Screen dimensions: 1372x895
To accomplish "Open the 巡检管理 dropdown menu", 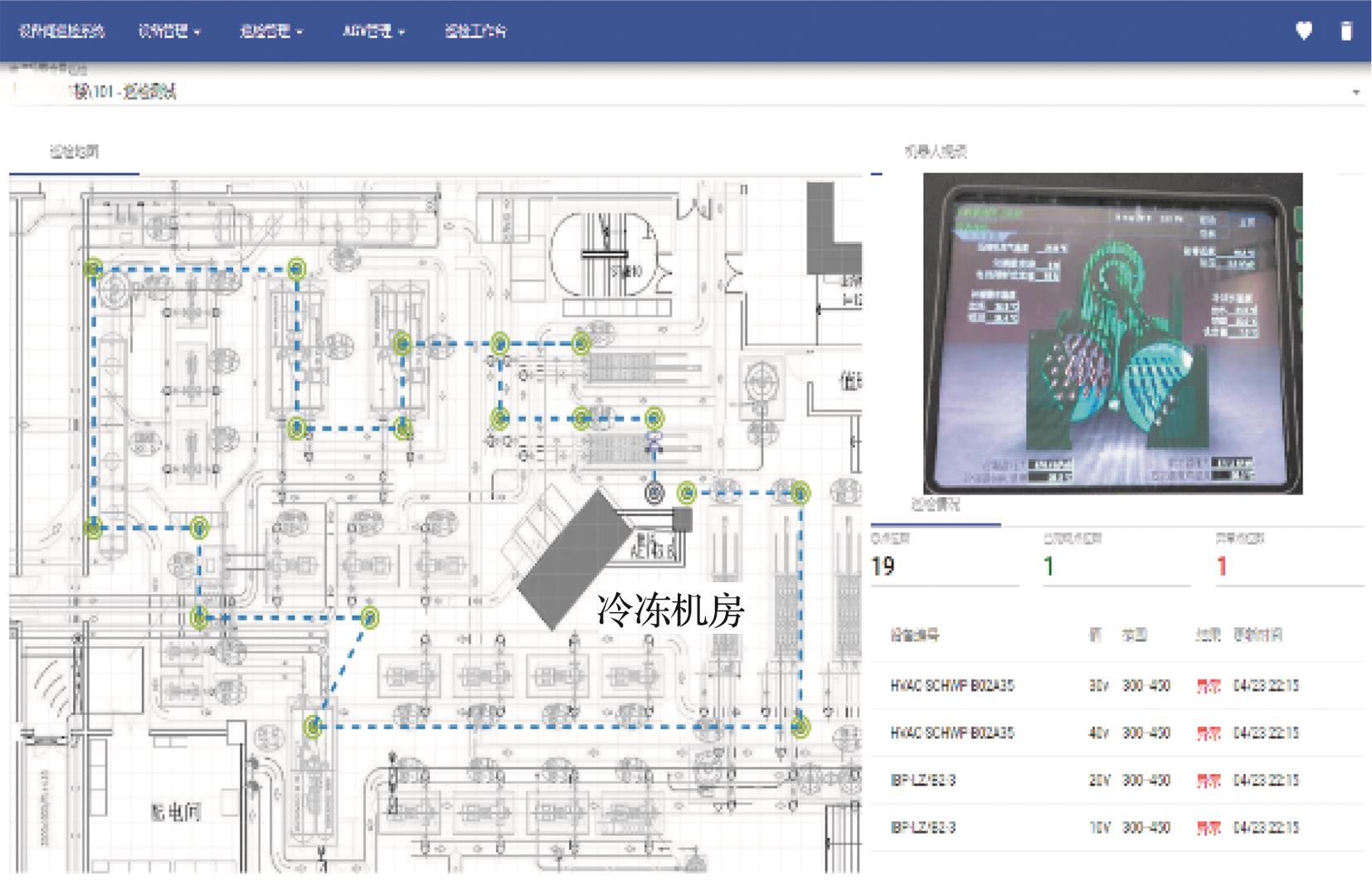I will click(x=271, y=32).
